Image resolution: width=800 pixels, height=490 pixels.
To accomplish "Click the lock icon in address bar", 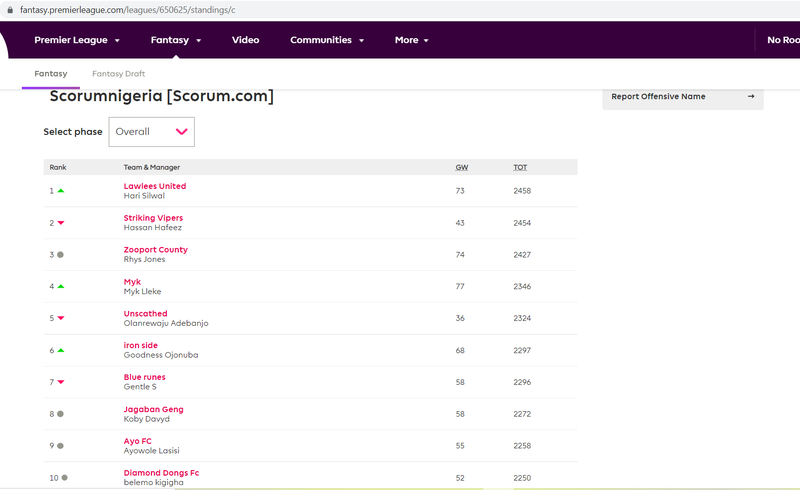I will click(10, 10).
